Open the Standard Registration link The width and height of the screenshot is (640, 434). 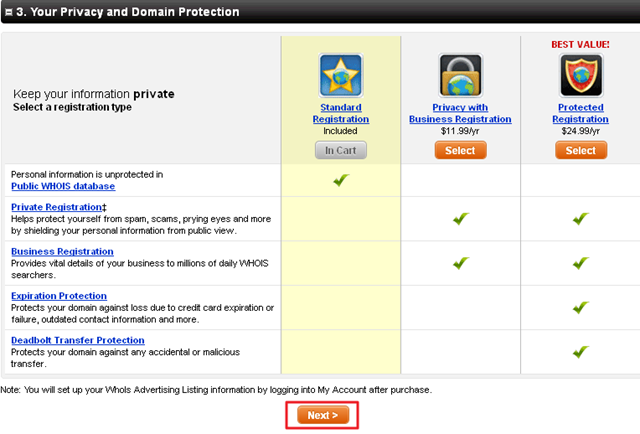pos(341,113)
